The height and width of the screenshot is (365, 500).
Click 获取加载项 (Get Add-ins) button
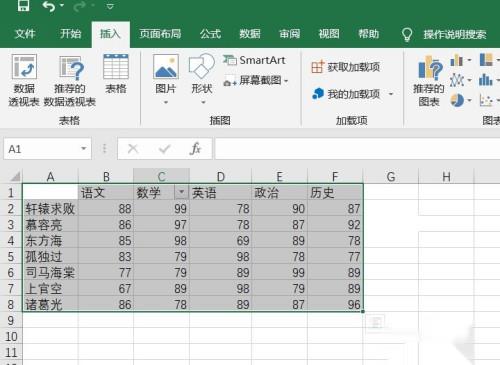click(x=346, y=67)
